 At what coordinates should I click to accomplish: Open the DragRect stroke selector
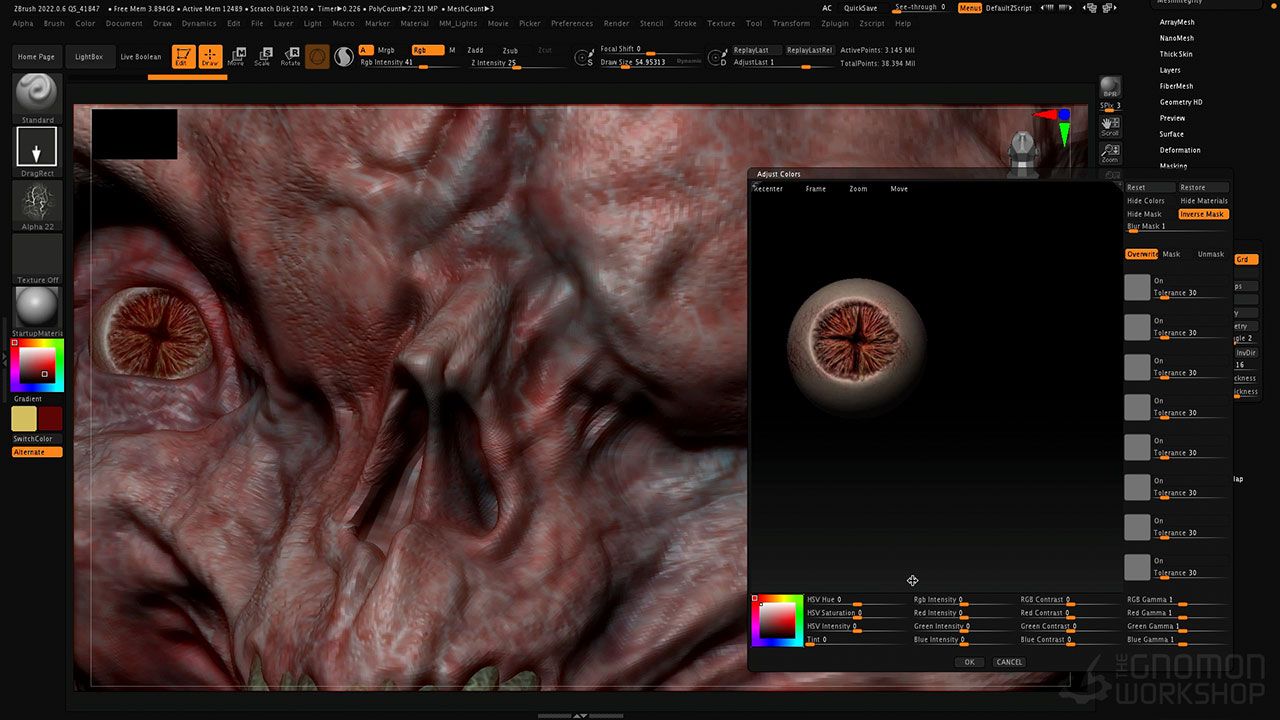(x=37, y=148)
